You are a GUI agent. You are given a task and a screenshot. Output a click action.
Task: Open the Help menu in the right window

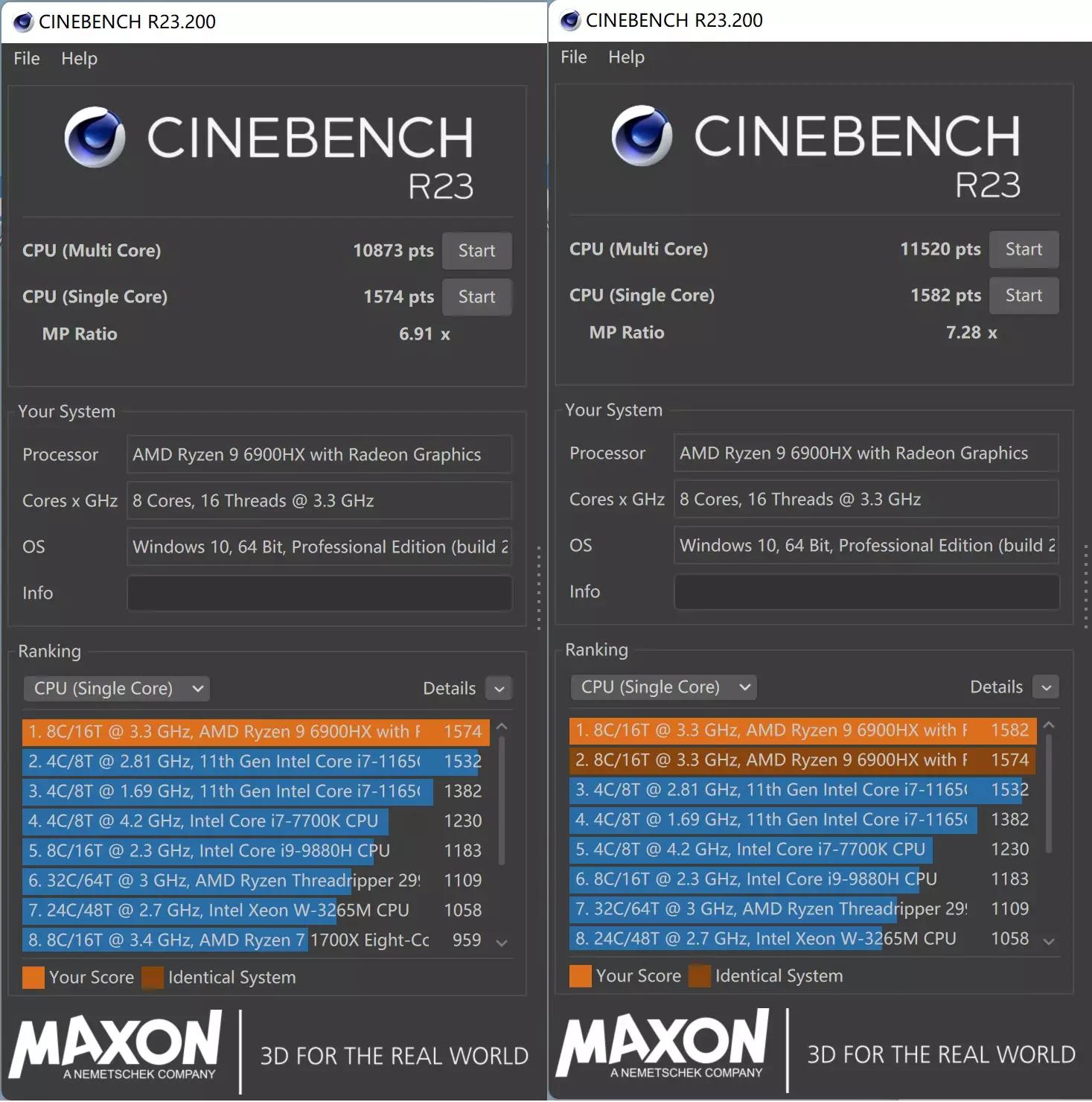(x=625, y=57)
